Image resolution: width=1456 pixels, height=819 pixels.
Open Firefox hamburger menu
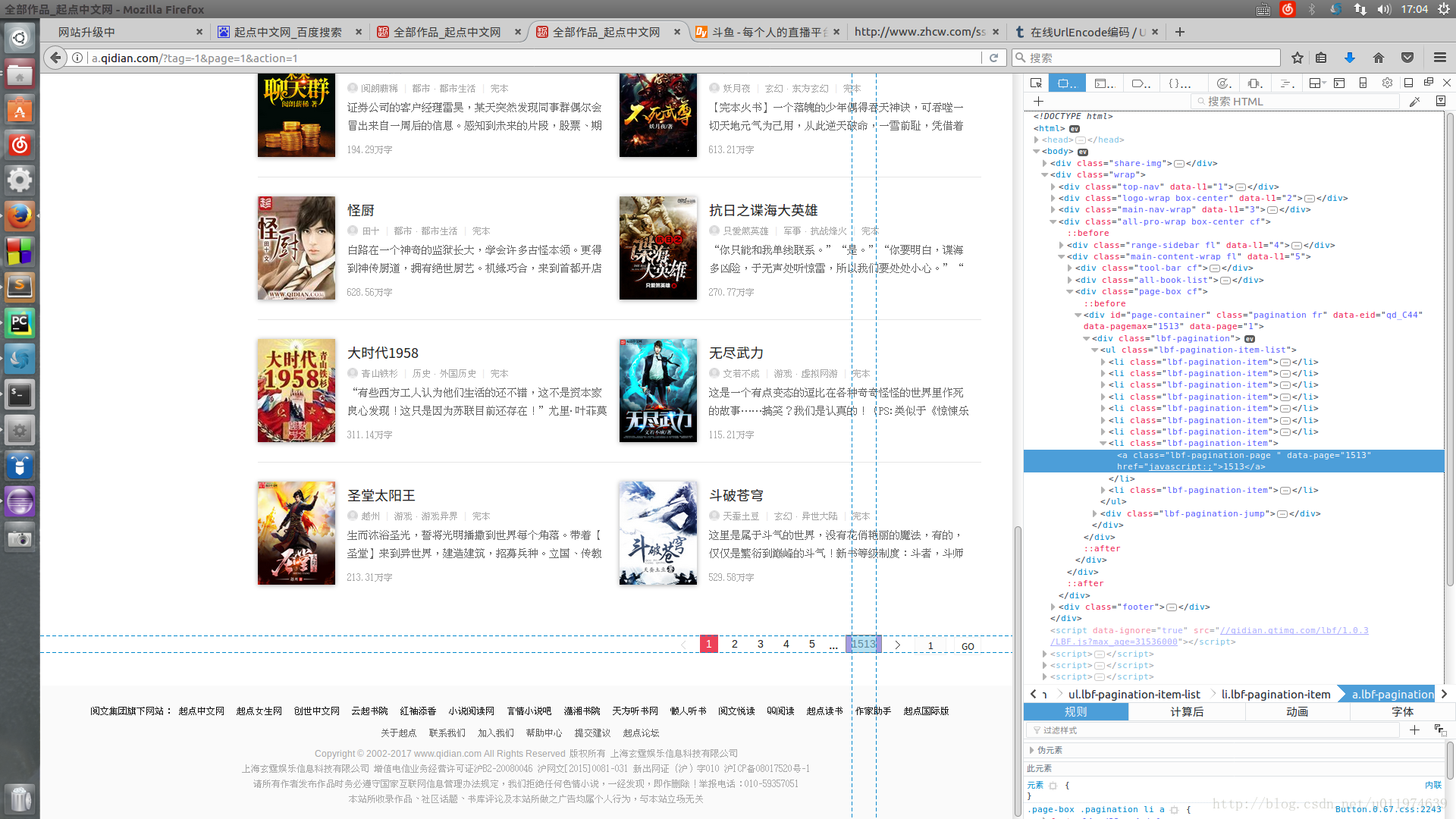coord(1440,58)
